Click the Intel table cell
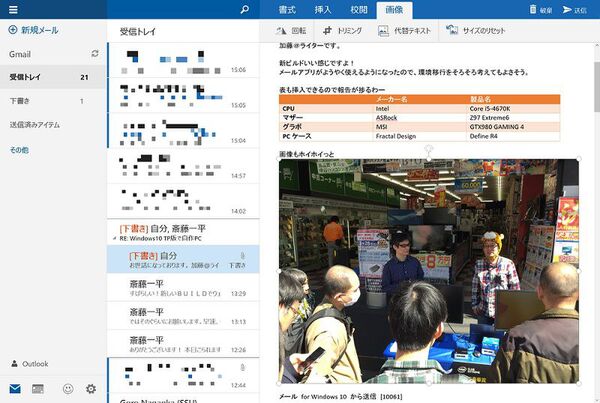Screen dimensions: 600x403 point(419,109)
